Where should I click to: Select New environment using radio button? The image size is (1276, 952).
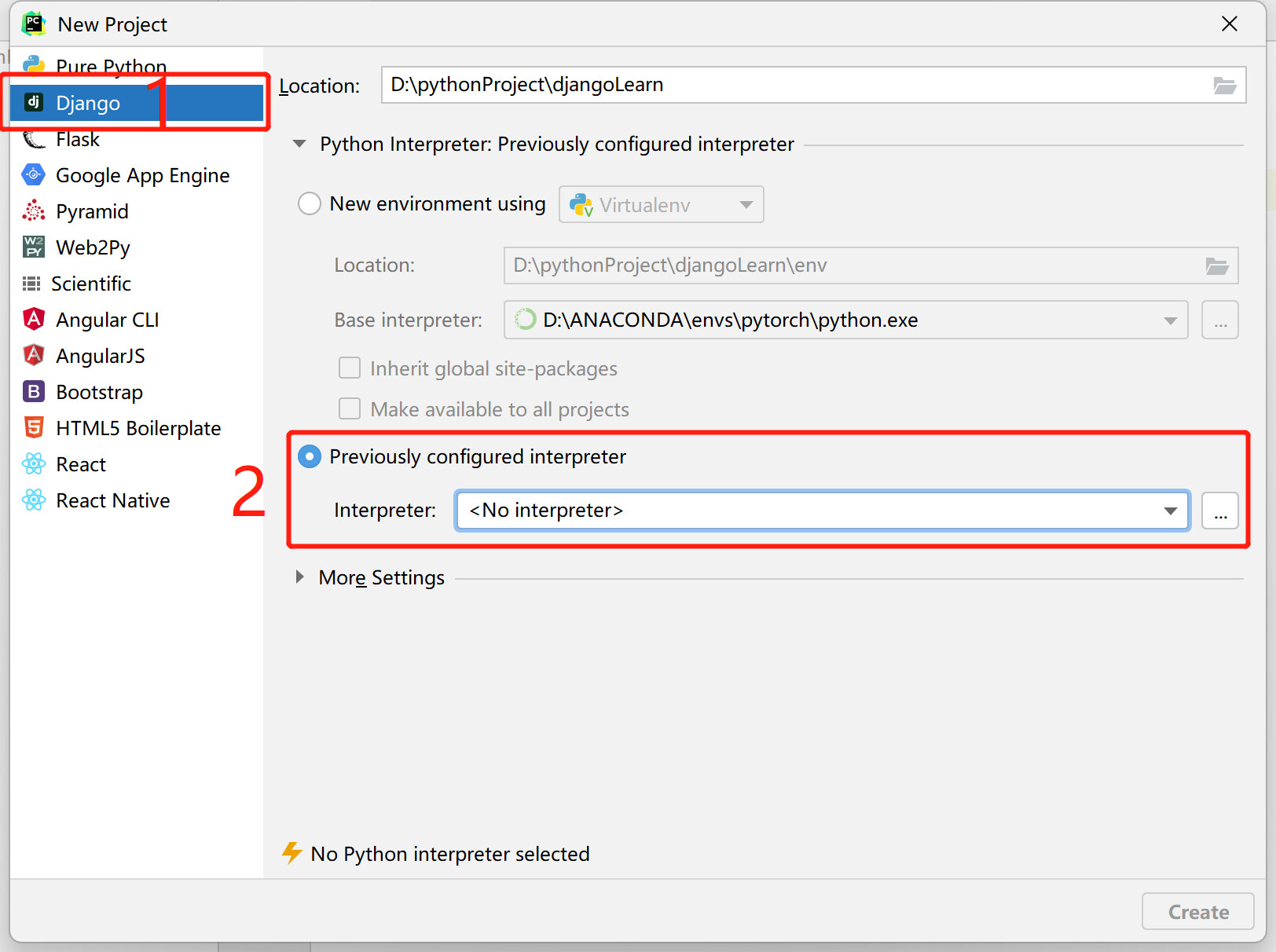pos(310,203)
